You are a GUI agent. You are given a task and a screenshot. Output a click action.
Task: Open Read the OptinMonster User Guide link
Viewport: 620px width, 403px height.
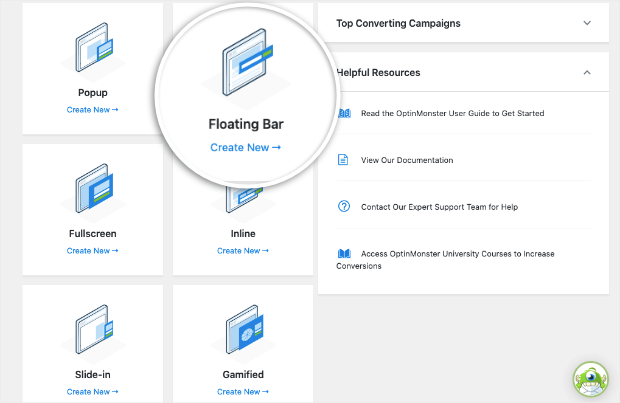(453, 114)
